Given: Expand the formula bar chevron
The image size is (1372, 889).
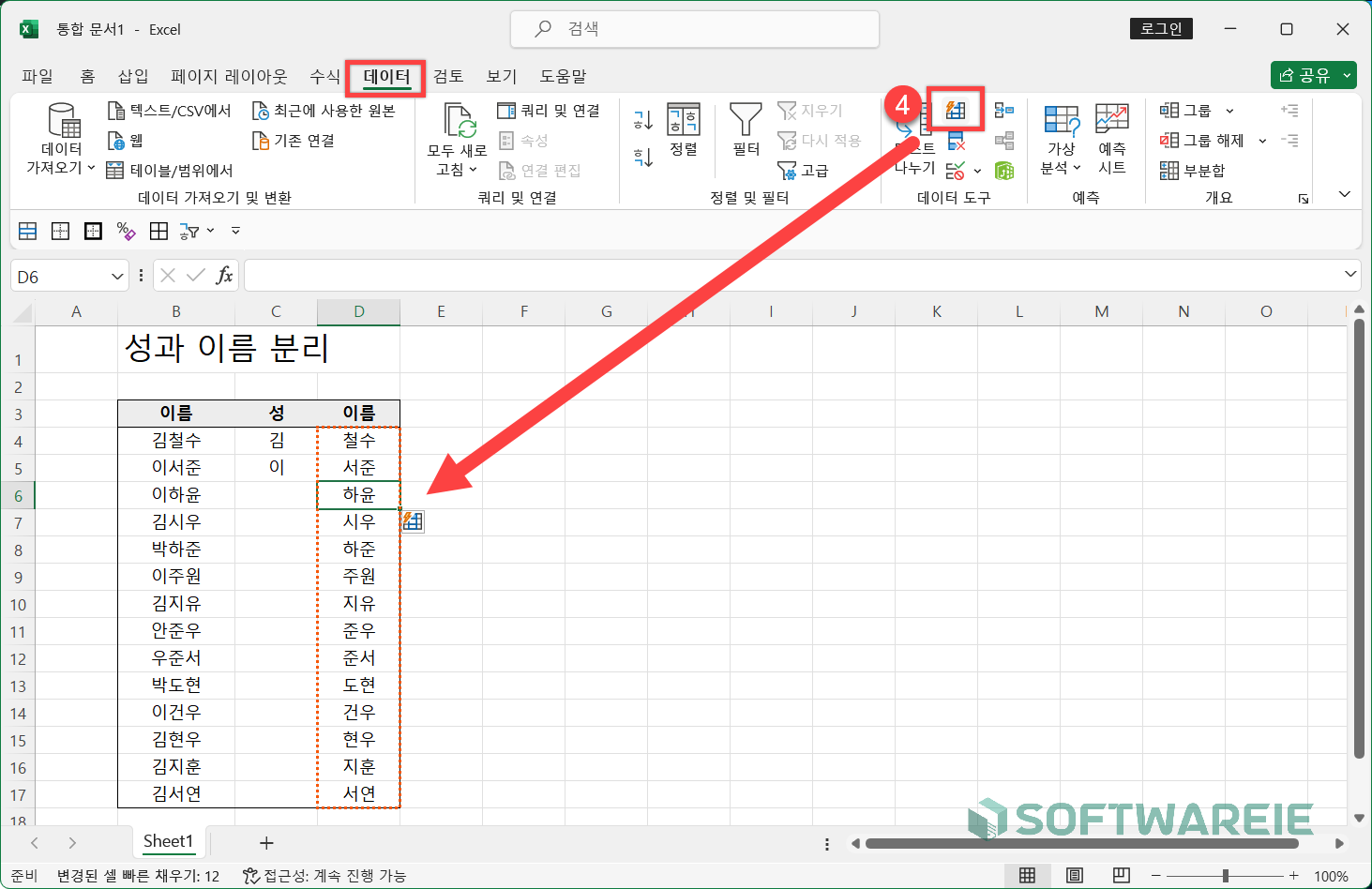Looking at the screenshot, I should point(1350,274).
